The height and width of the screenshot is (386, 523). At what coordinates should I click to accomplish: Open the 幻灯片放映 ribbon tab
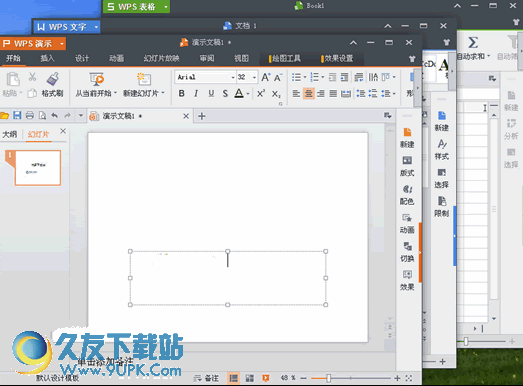click(161, 58)
